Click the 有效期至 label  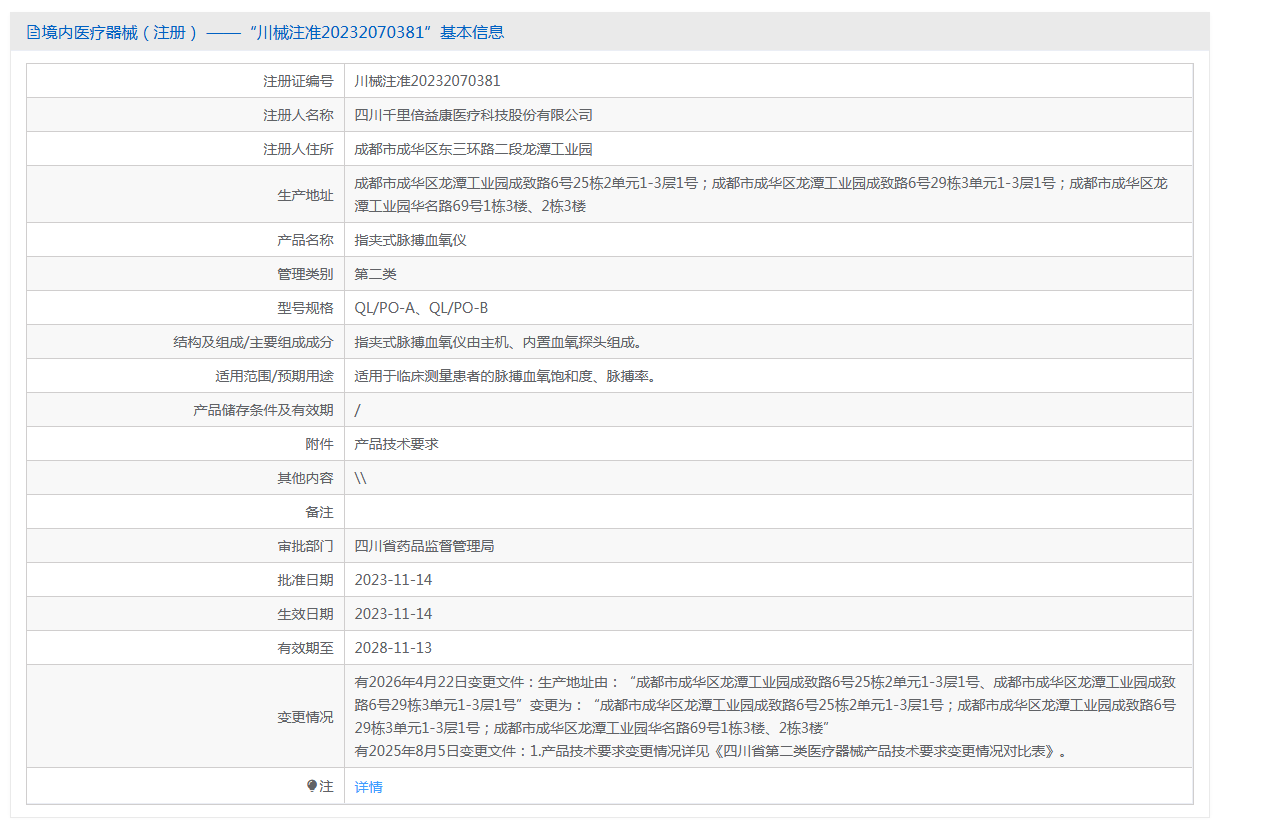(x=305, y=648)
